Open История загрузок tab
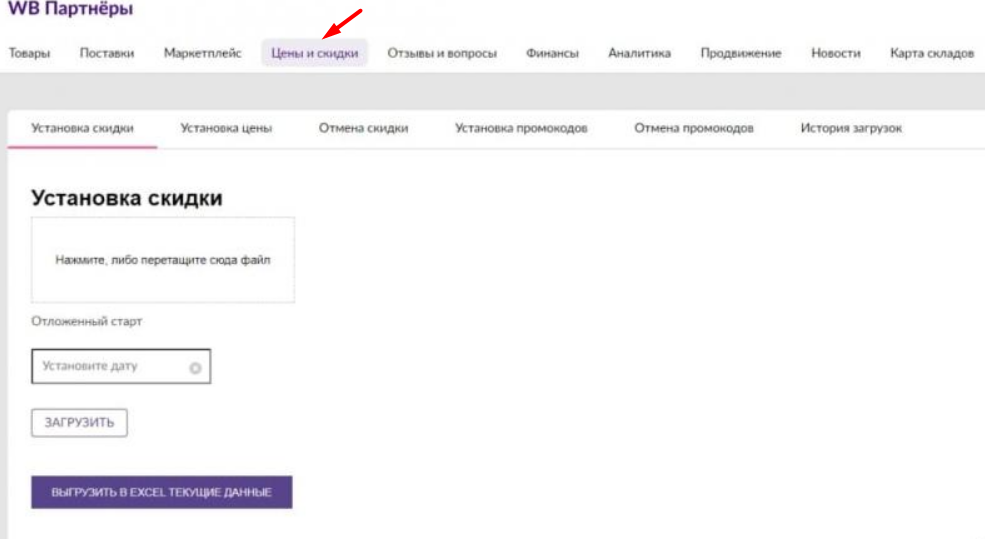The image size is (985, 539). pos(851,128)
